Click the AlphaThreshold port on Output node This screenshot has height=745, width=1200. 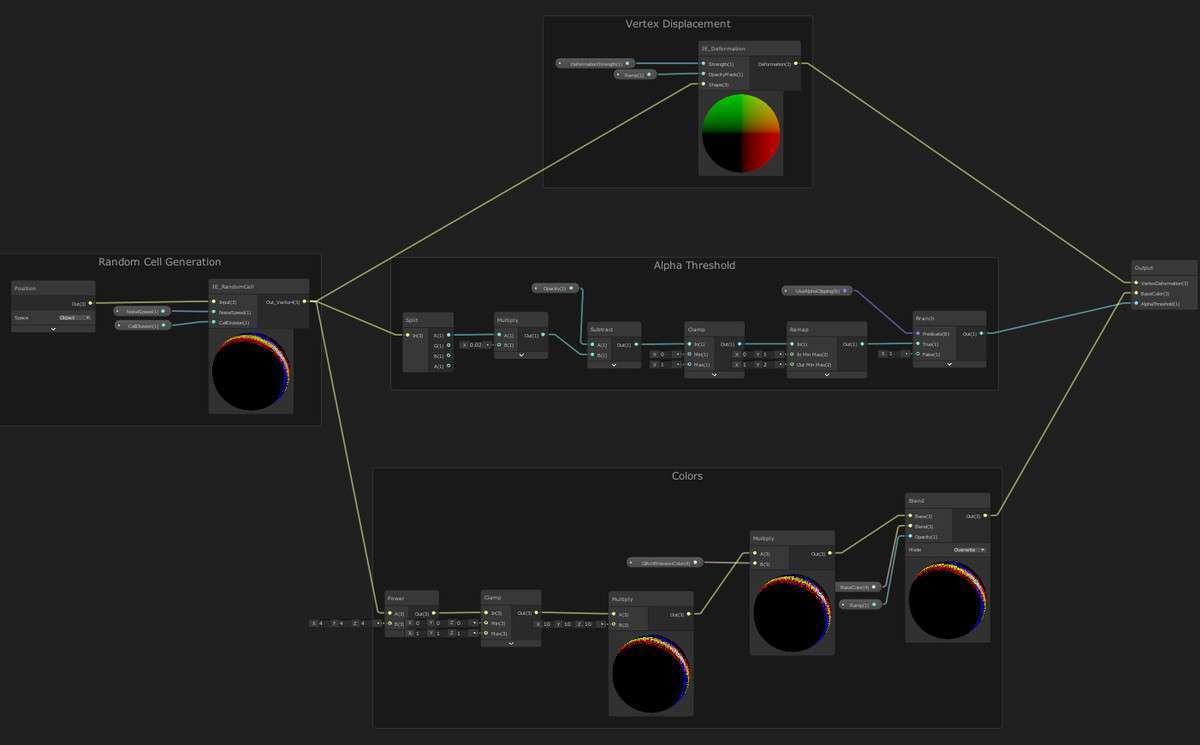1136,303
